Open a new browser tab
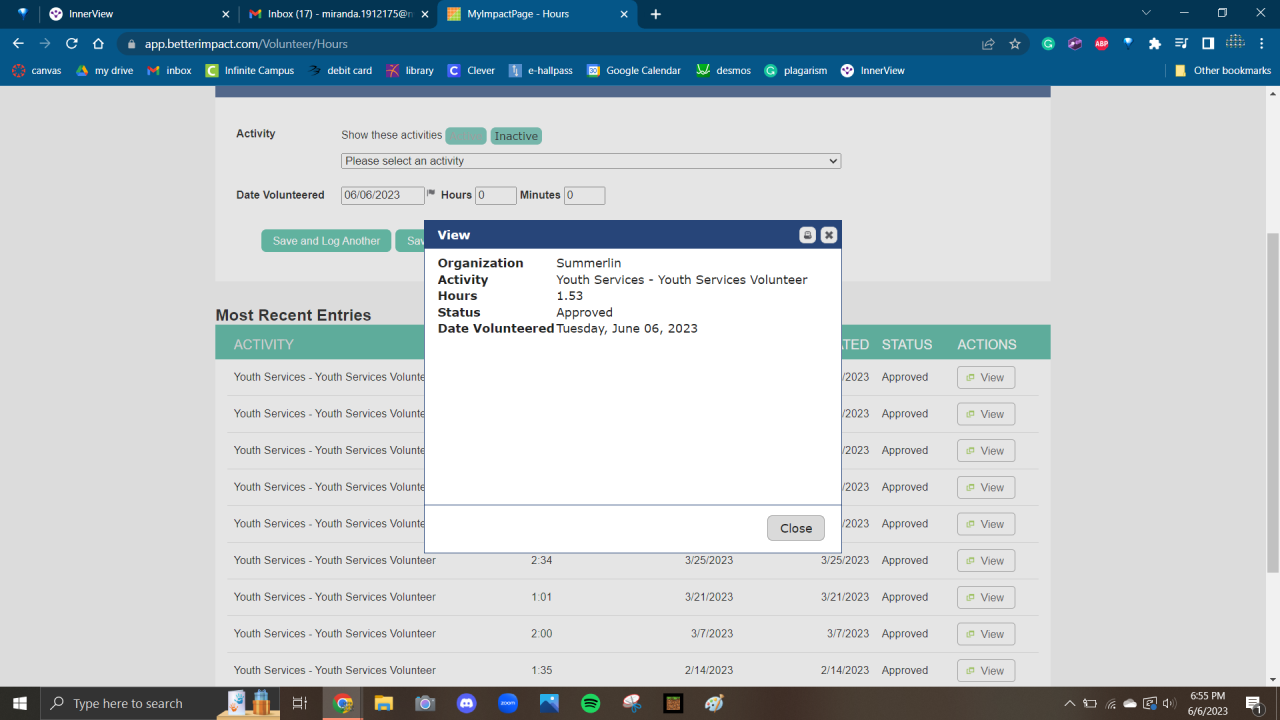This screenshot has height=720, width=1280. click(x=656, y=14)
